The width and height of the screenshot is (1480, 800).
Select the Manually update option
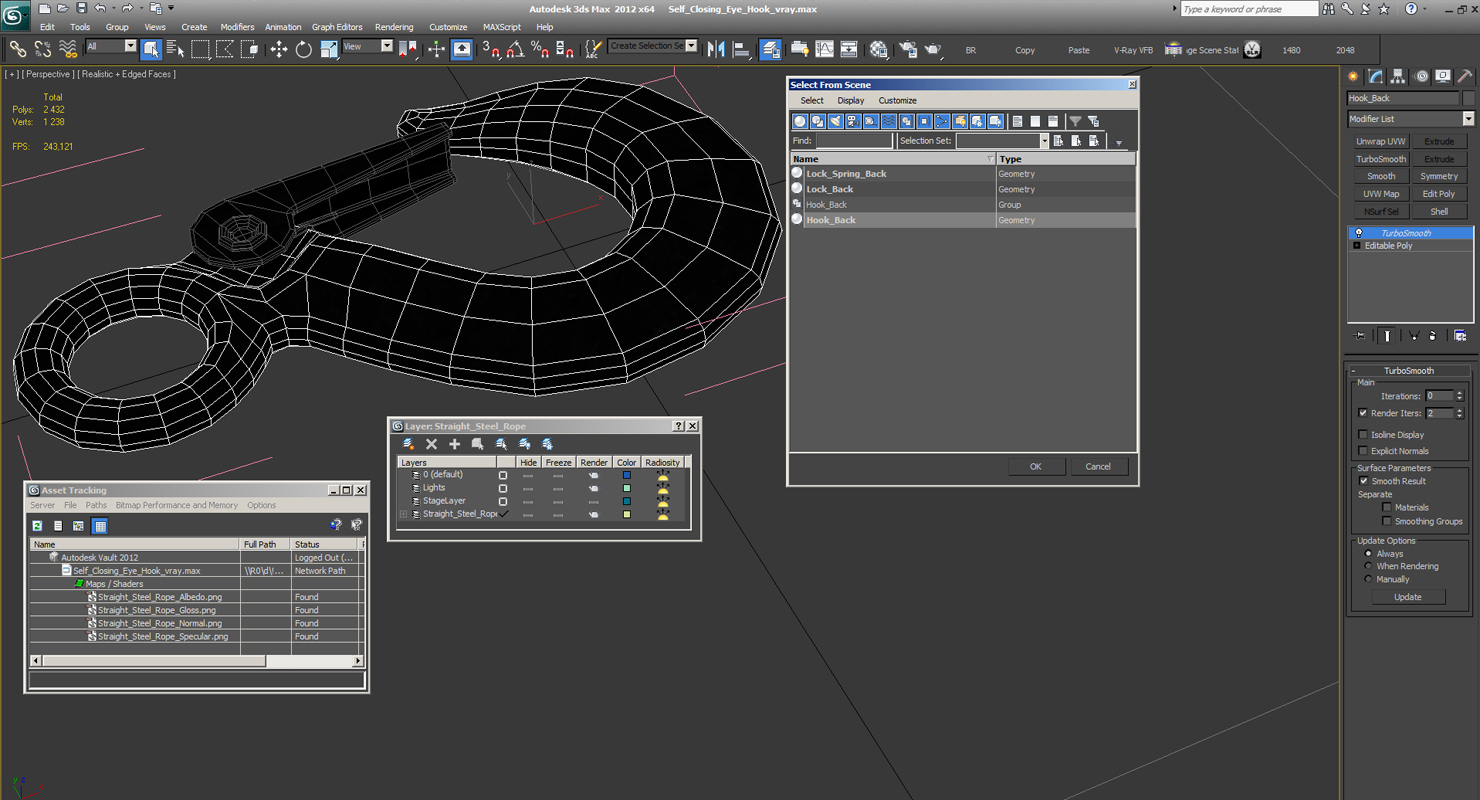click(1369, 580)
